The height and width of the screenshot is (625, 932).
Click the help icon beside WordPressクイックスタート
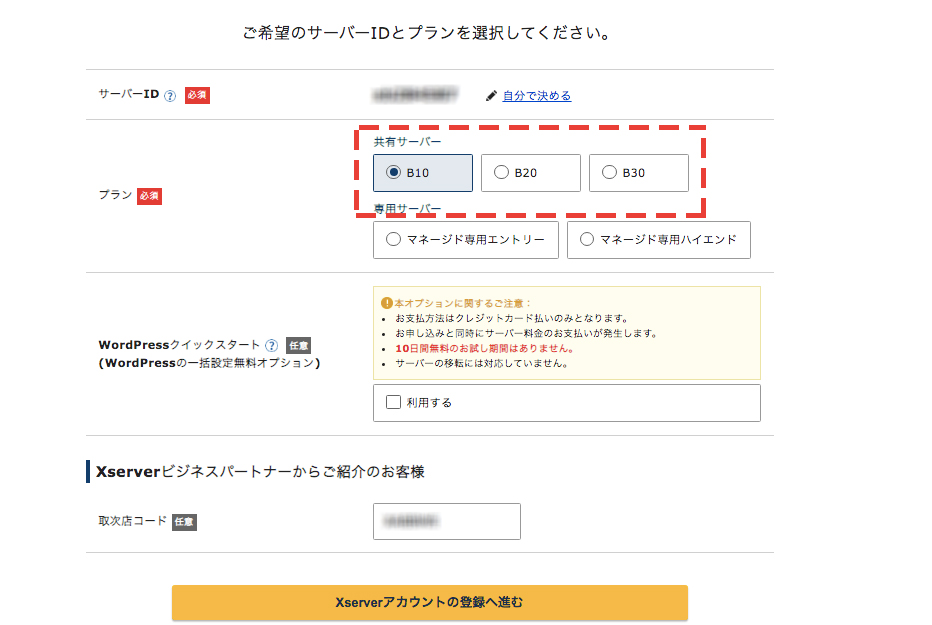[271, 345]
